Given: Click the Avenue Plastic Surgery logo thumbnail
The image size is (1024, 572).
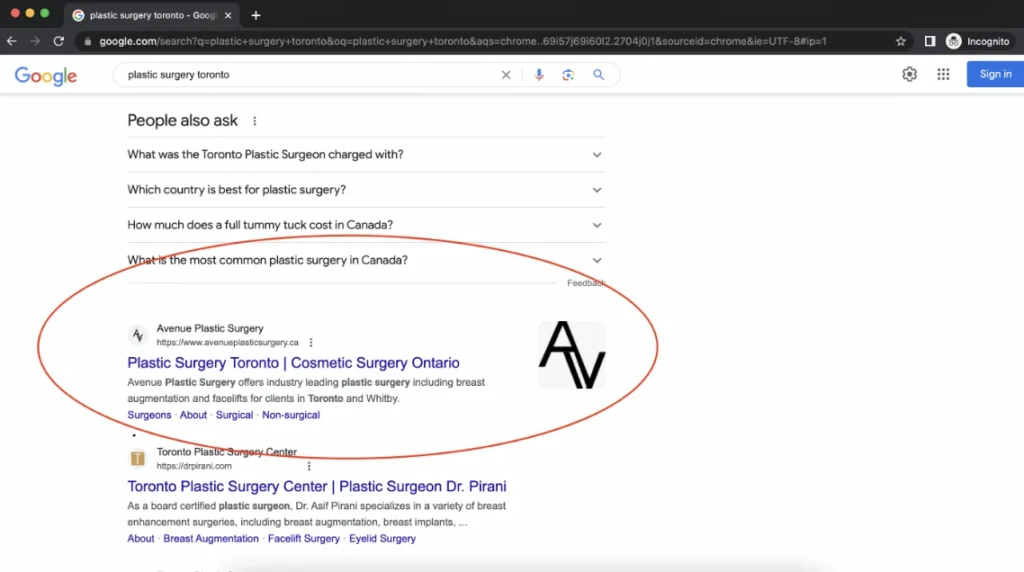Looking at the screenshot, I should tap(571, 355).
